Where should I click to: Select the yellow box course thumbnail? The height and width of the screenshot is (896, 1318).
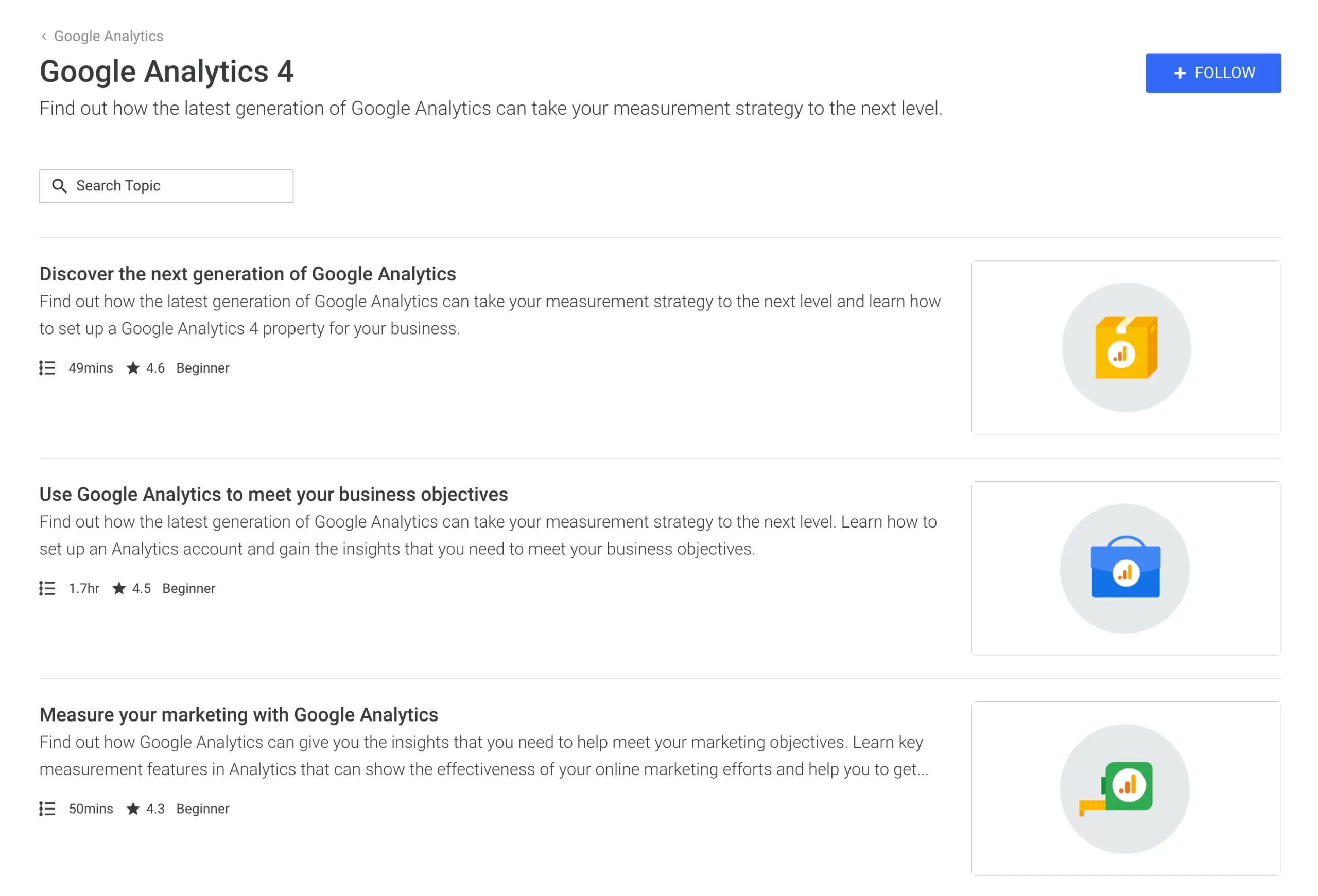(1126, 348)
